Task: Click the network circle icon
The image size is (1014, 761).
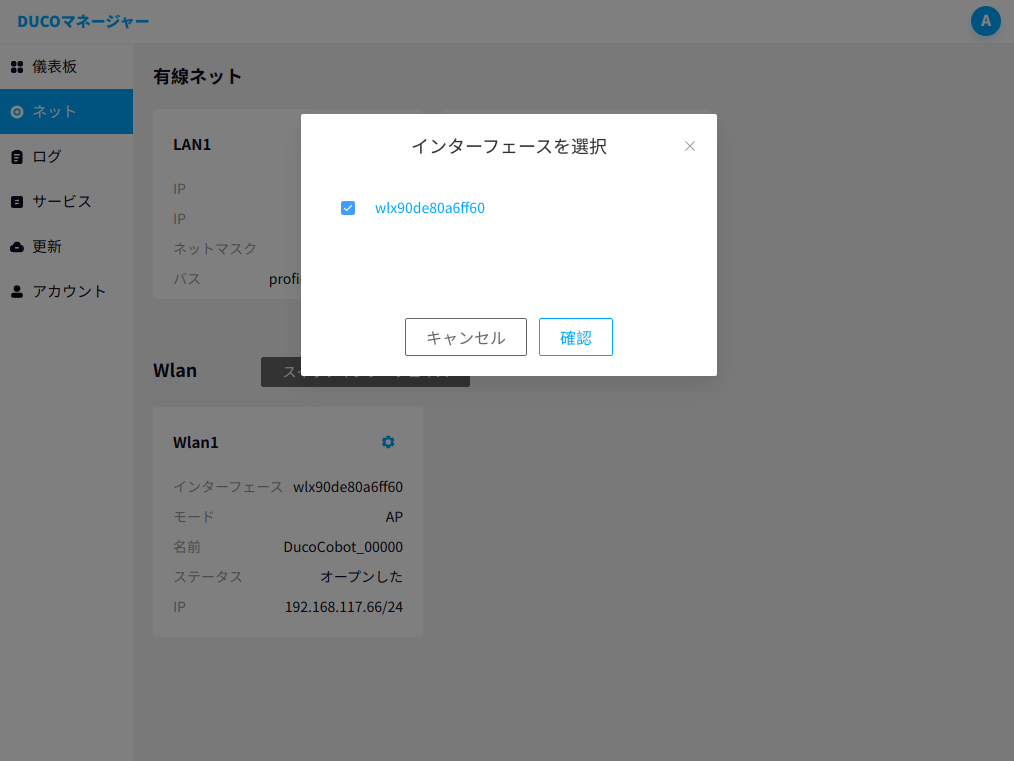Action: point(17,112)
